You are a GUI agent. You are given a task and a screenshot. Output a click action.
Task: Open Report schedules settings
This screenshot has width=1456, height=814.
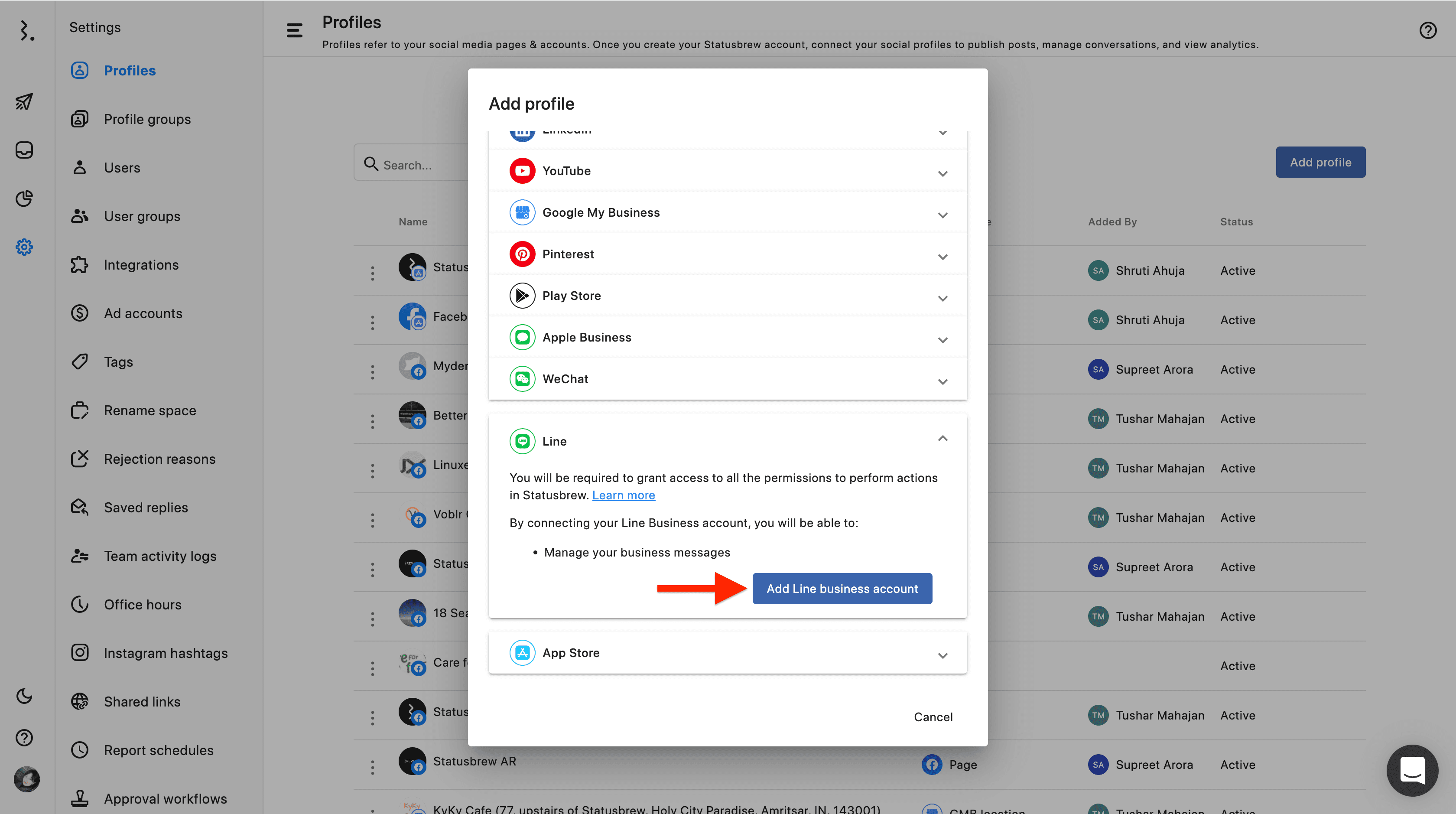pyautogui.click(x=142, y=750)
